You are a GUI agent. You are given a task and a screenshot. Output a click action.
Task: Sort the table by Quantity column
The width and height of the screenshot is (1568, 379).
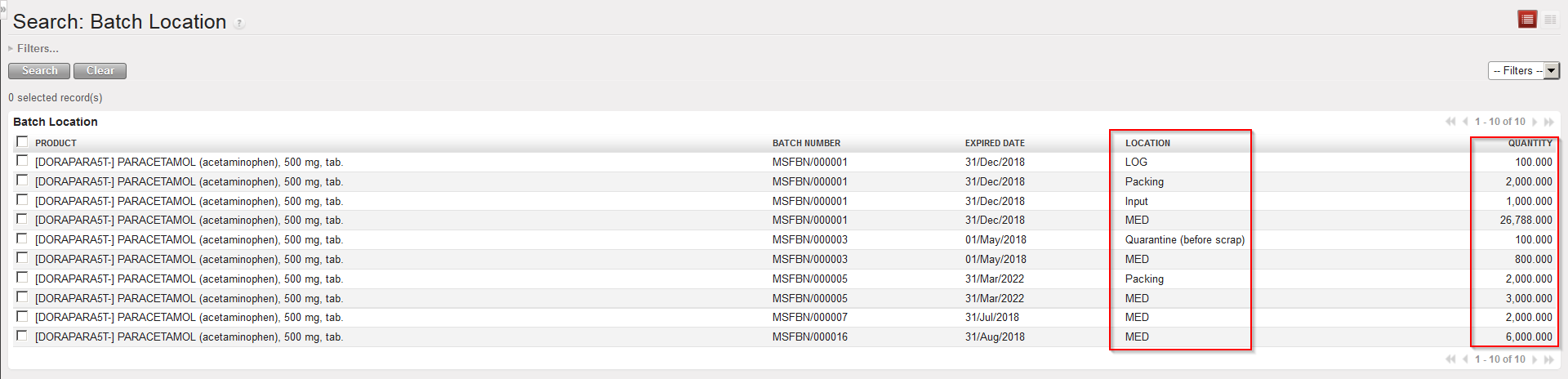(x=1530, y=143)
